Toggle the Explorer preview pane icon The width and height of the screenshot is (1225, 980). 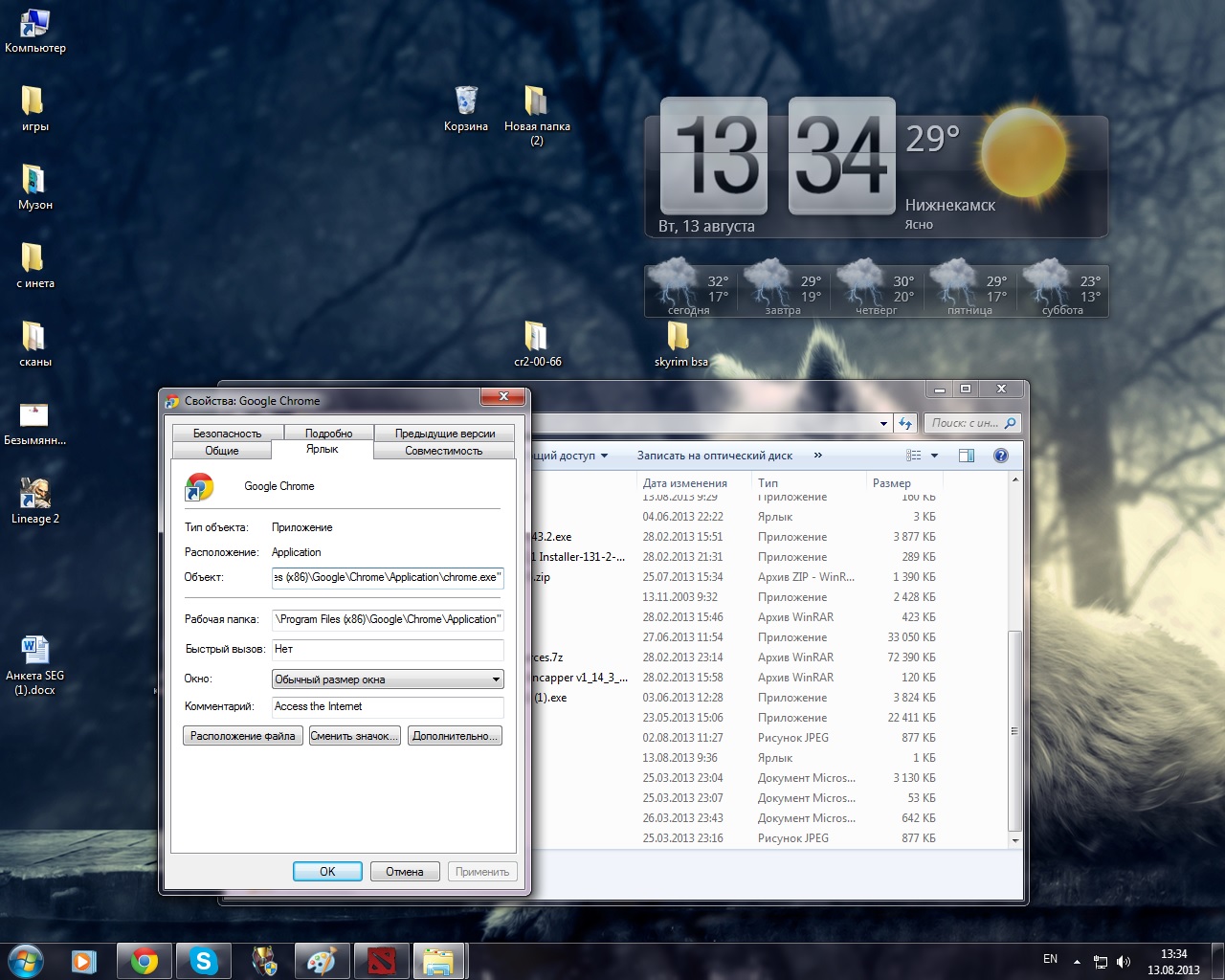coord(967,456)
